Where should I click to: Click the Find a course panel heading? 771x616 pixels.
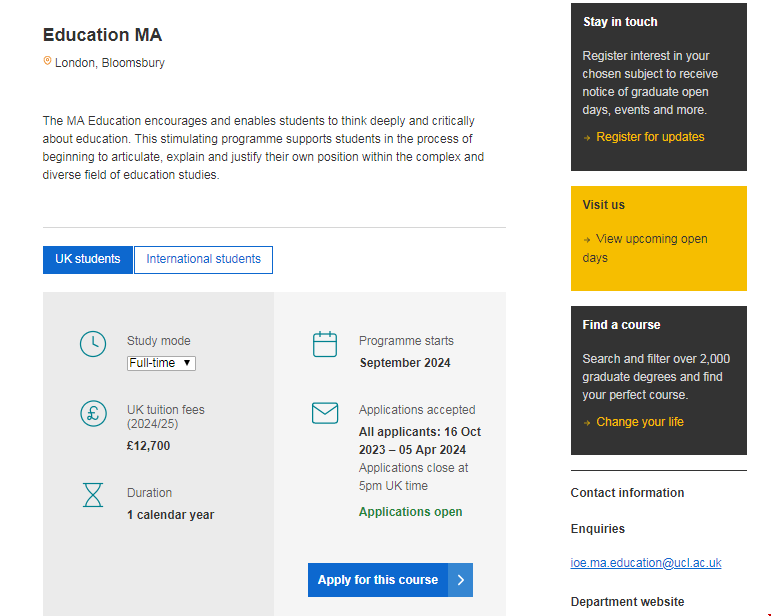point(621,325)
